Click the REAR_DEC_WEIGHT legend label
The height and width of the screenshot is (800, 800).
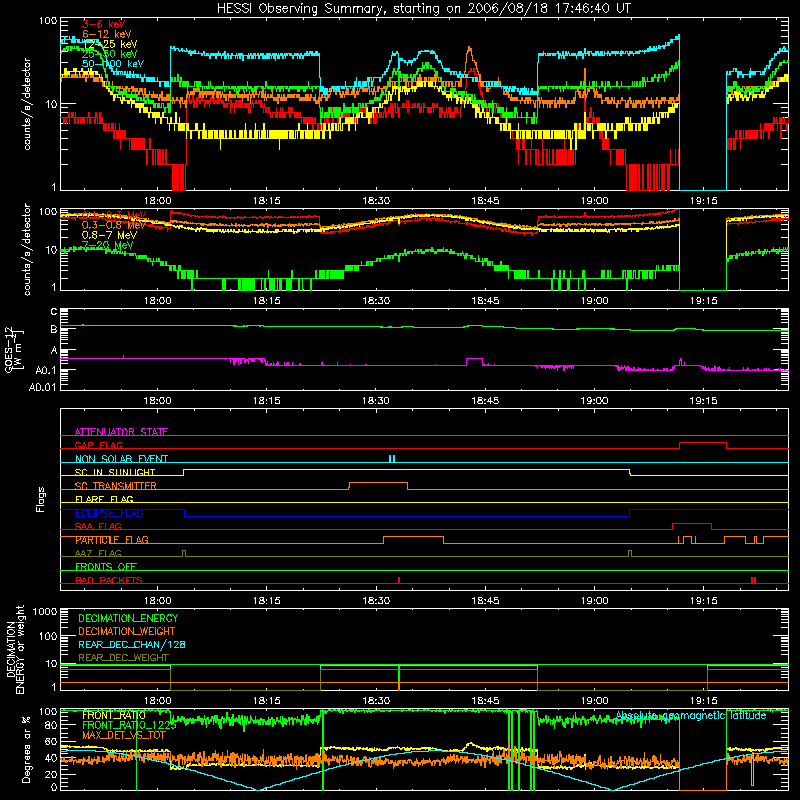[x=123, y=658]
